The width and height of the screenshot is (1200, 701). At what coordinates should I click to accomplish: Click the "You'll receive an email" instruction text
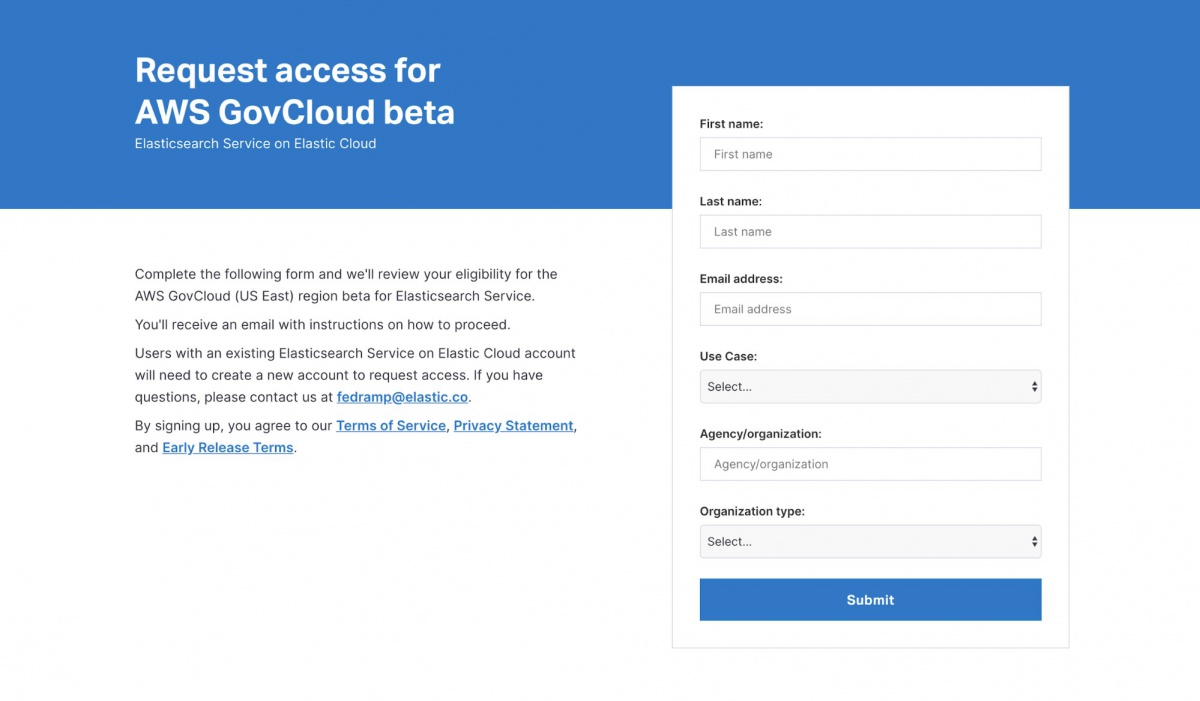322,325
